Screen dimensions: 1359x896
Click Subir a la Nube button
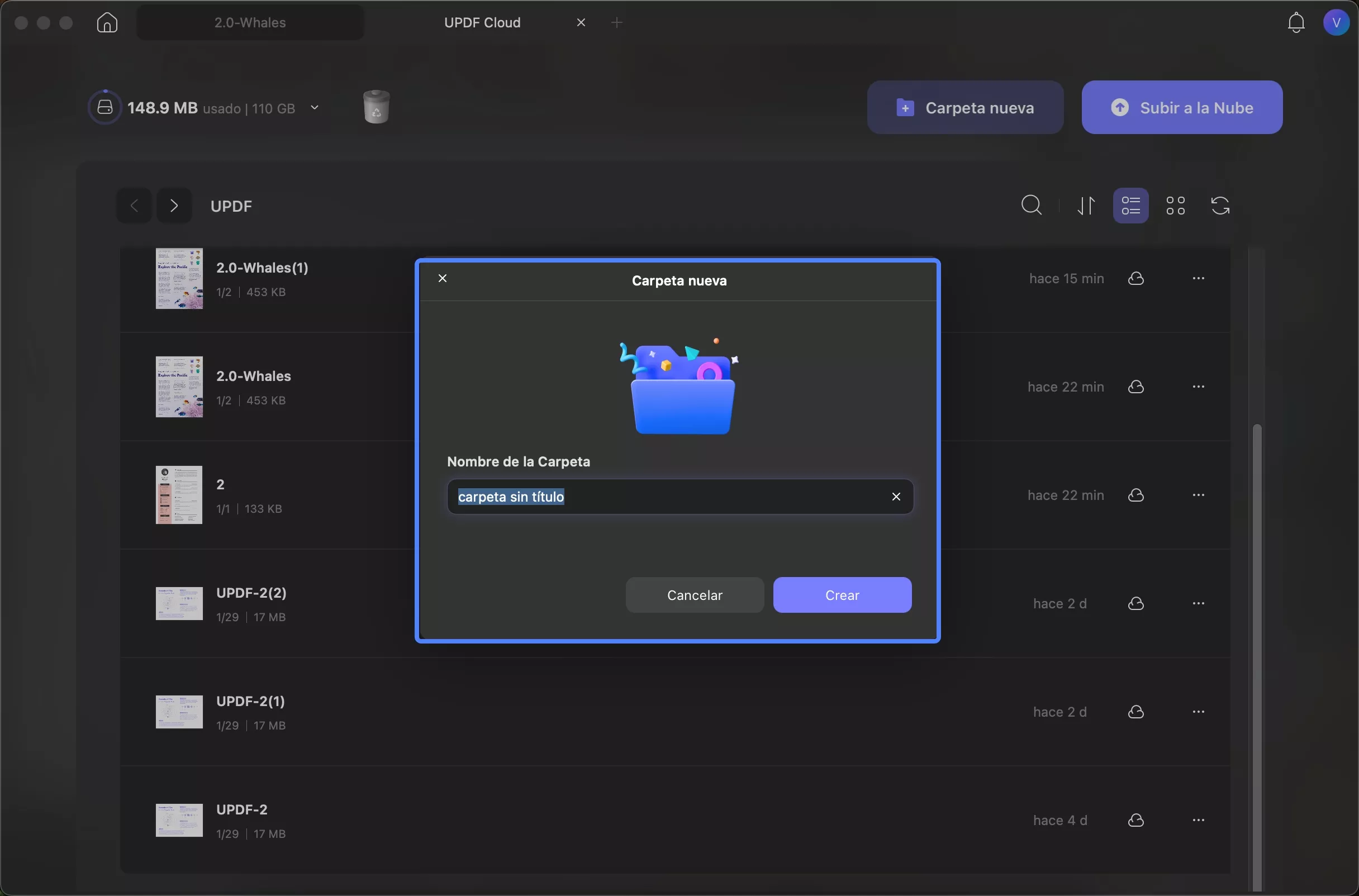click(x=1182, y=107)
